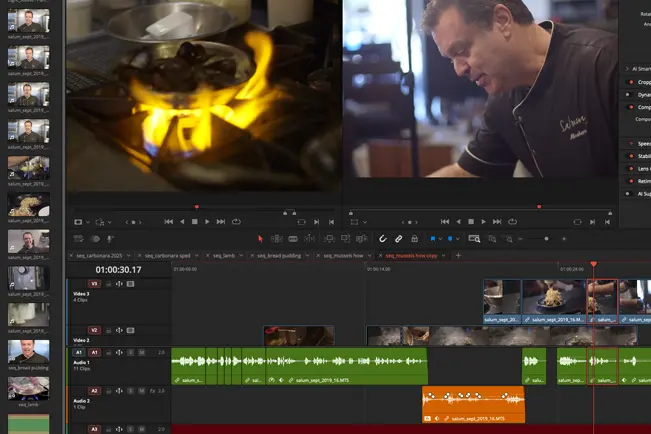
Task: Enable loop playback in source viewer
Action: [236, 222]
